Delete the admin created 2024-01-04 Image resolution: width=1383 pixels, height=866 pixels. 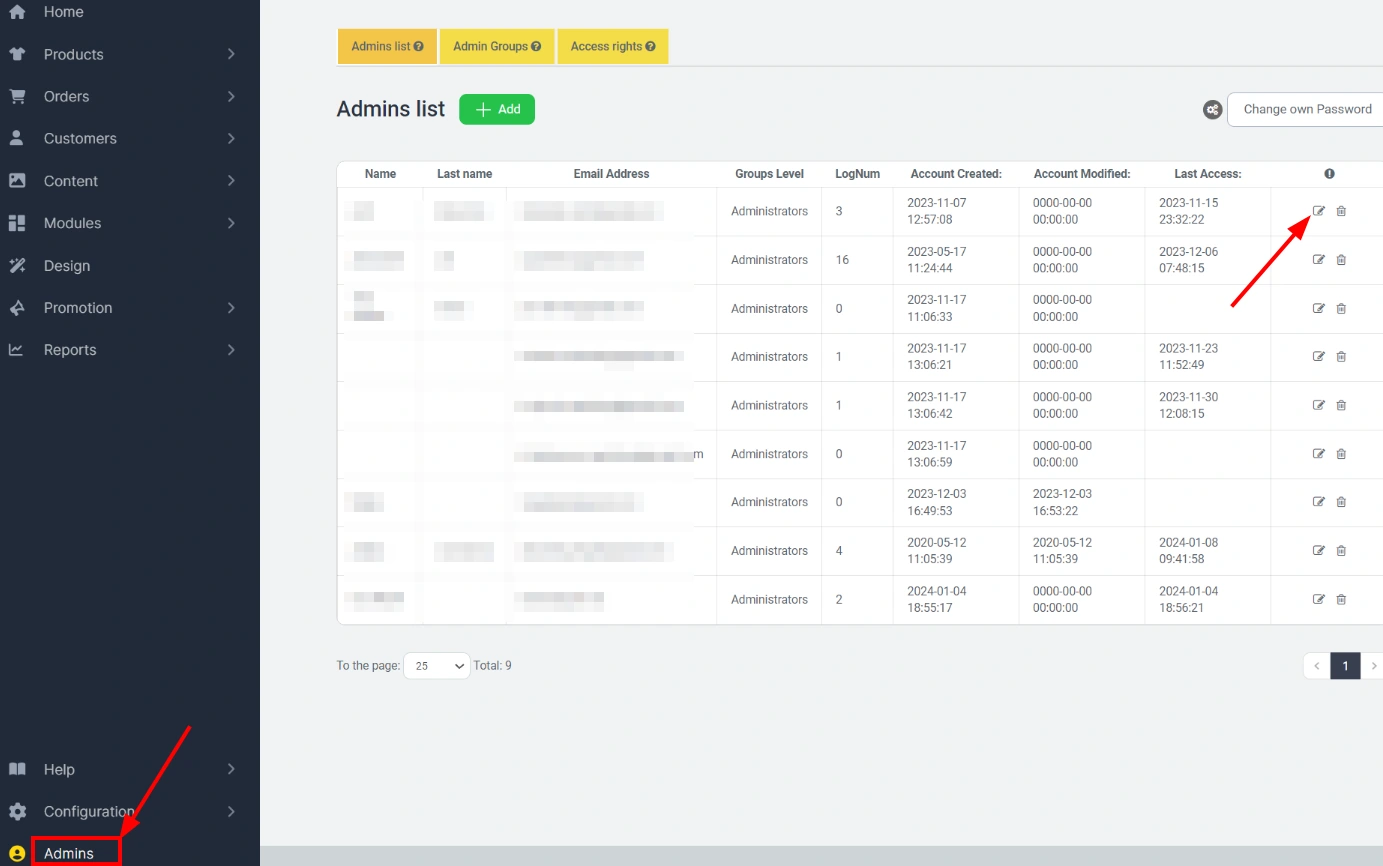[x=1341, y=600]
